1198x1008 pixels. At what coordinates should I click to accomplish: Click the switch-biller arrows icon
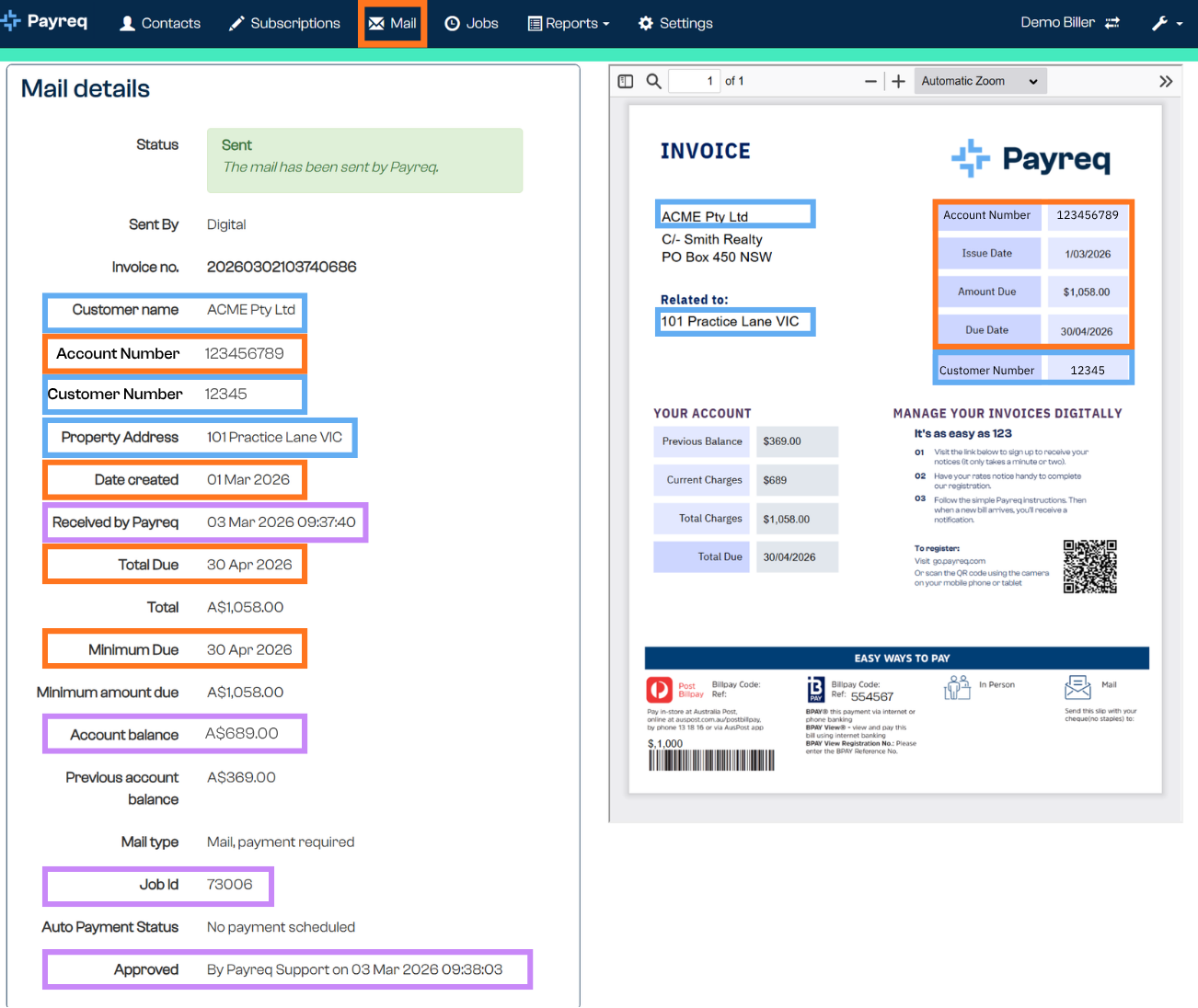coord(1112,23)
